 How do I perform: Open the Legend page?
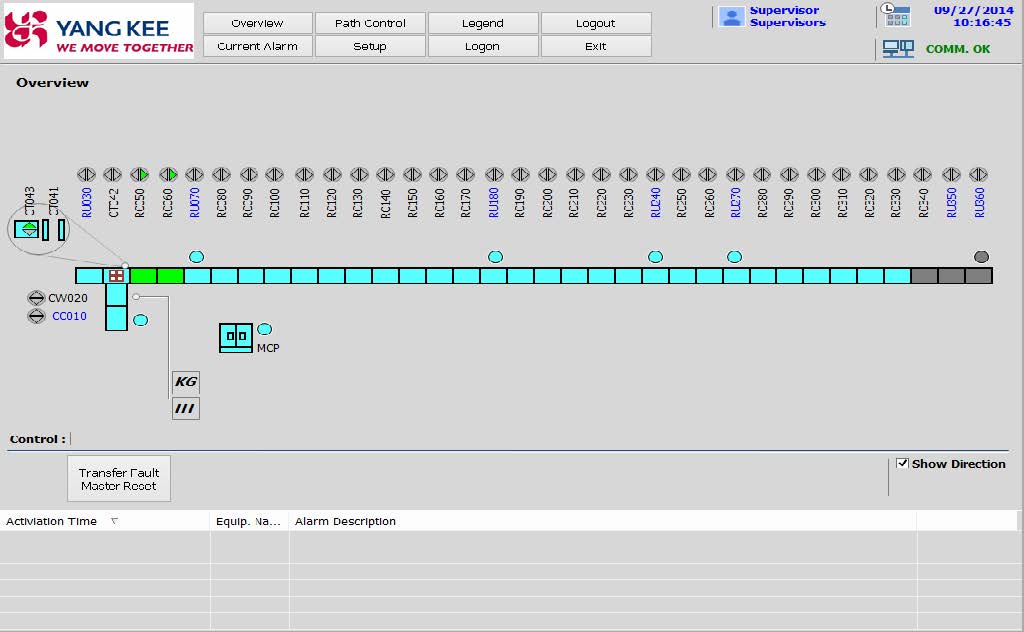pos(482,23)
